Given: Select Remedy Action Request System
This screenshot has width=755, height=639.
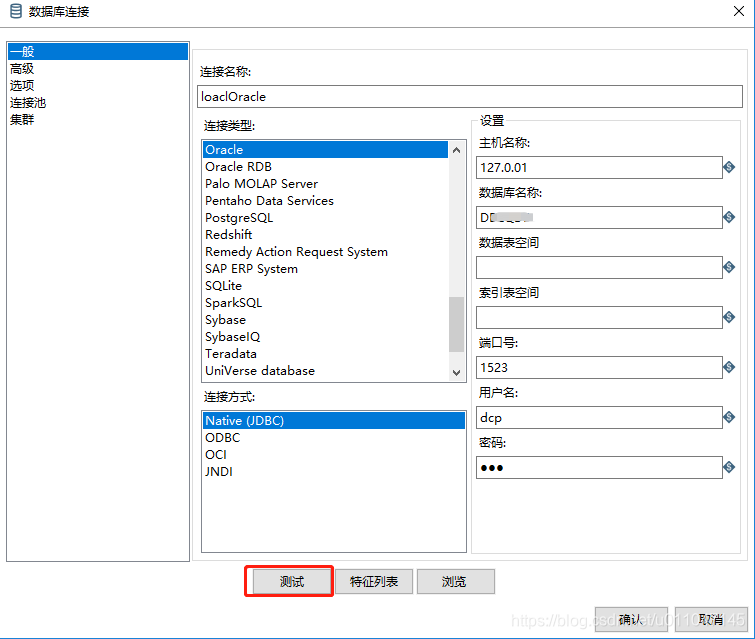Looking at the screenshot, I should (325, 251).
